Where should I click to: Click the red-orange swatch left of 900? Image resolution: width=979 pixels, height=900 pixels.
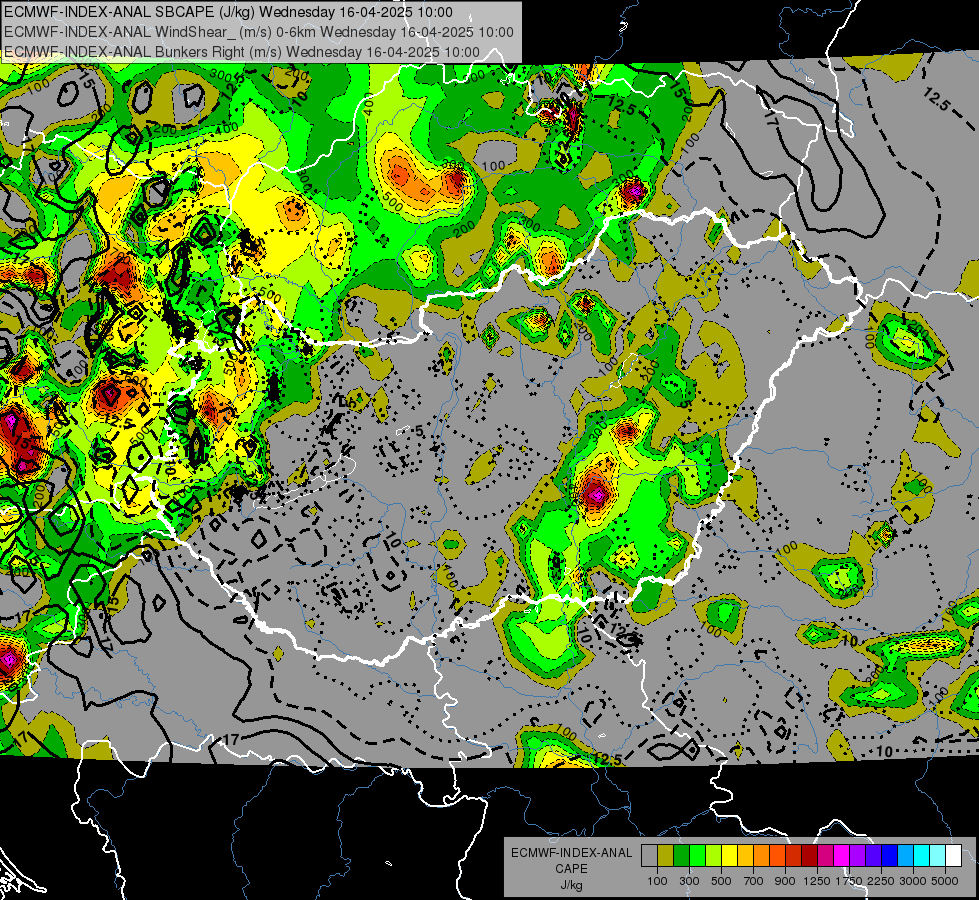click(777, 855)
